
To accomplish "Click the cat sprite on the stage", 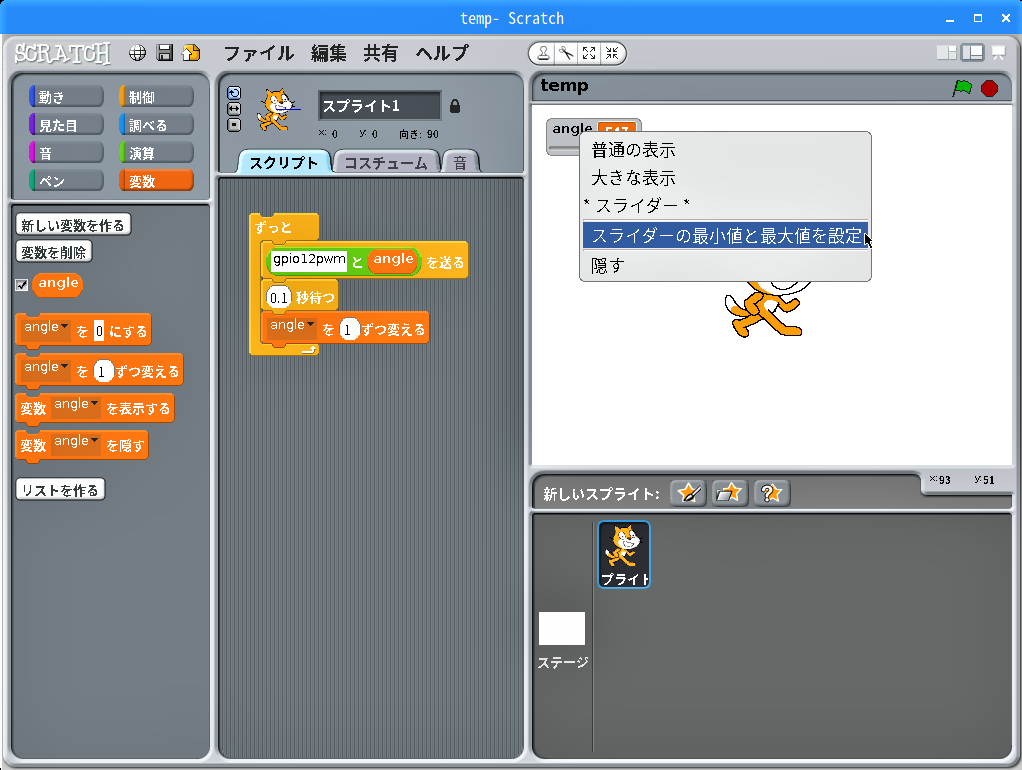I will [x=767, y=308].
